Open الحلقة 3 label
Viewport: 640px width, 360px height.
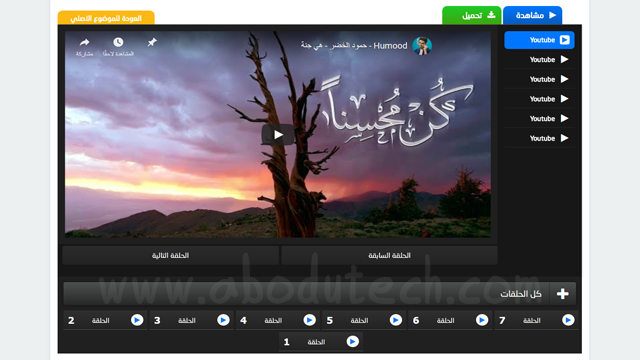[x=187, y=320]
